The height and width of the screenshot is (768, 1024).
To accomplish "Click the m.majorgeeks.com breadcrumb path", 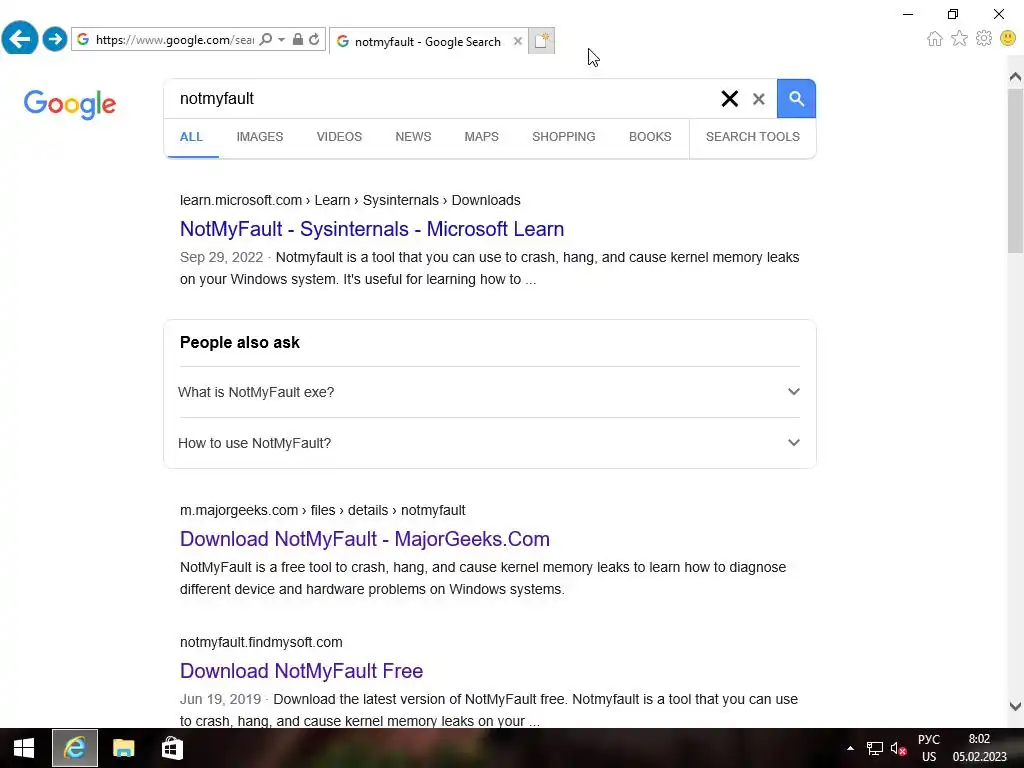I will tap(323, 510).
